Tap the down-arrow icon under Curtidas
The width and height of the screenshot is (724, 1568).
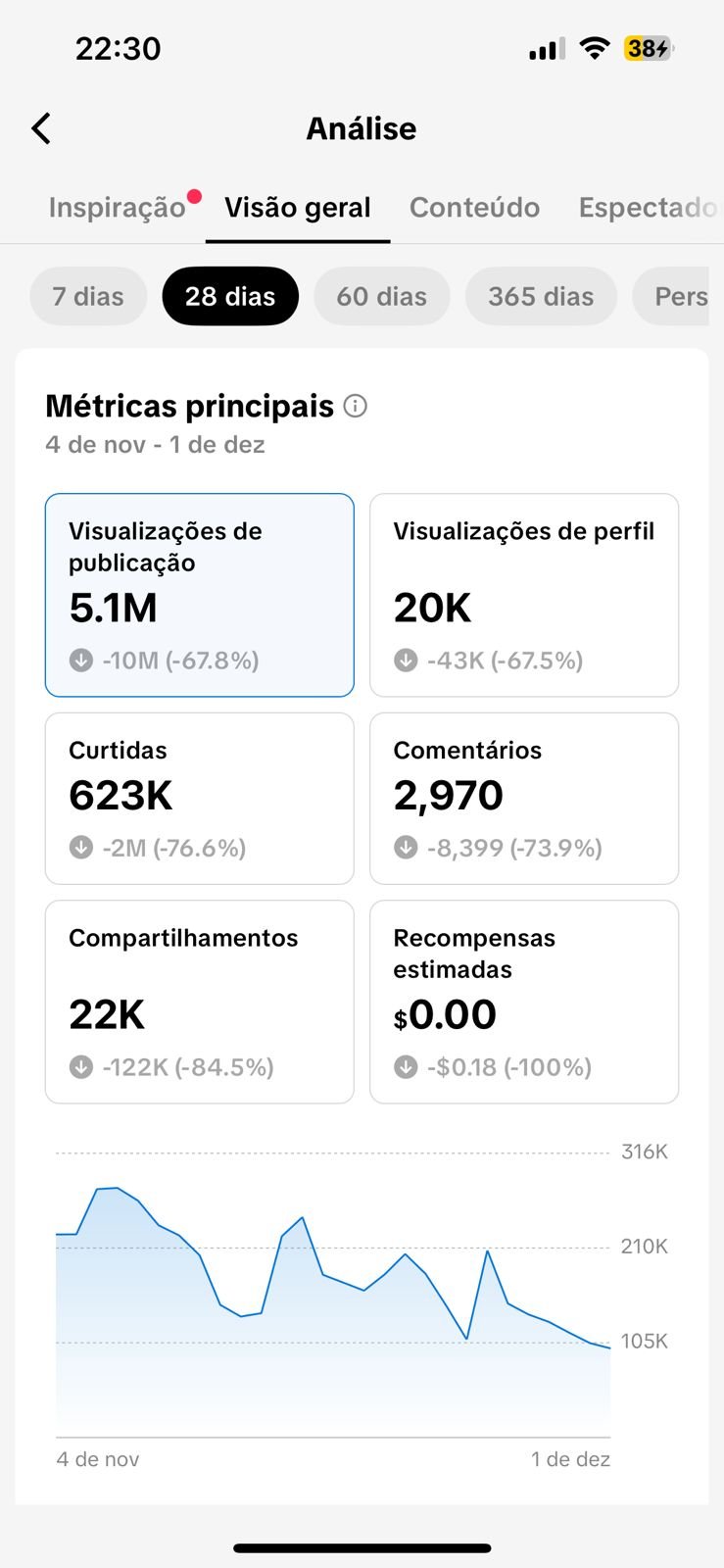(81, 848)
